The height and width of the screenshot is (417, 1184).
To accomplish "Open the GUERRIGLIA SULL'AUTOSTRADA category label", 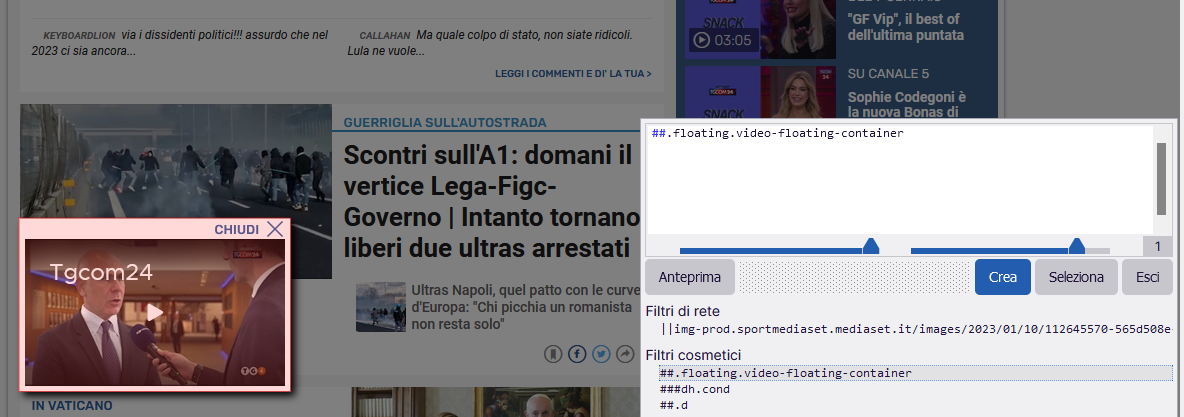I will point(445,123).
